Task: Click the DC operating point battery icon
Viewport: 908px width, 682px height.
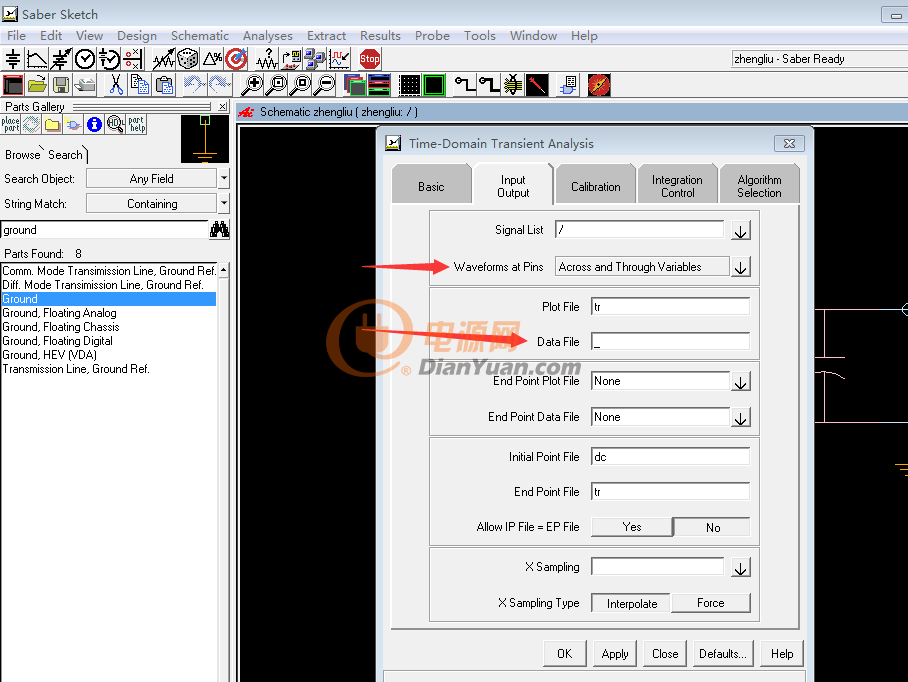Action: tap(13, 59)
